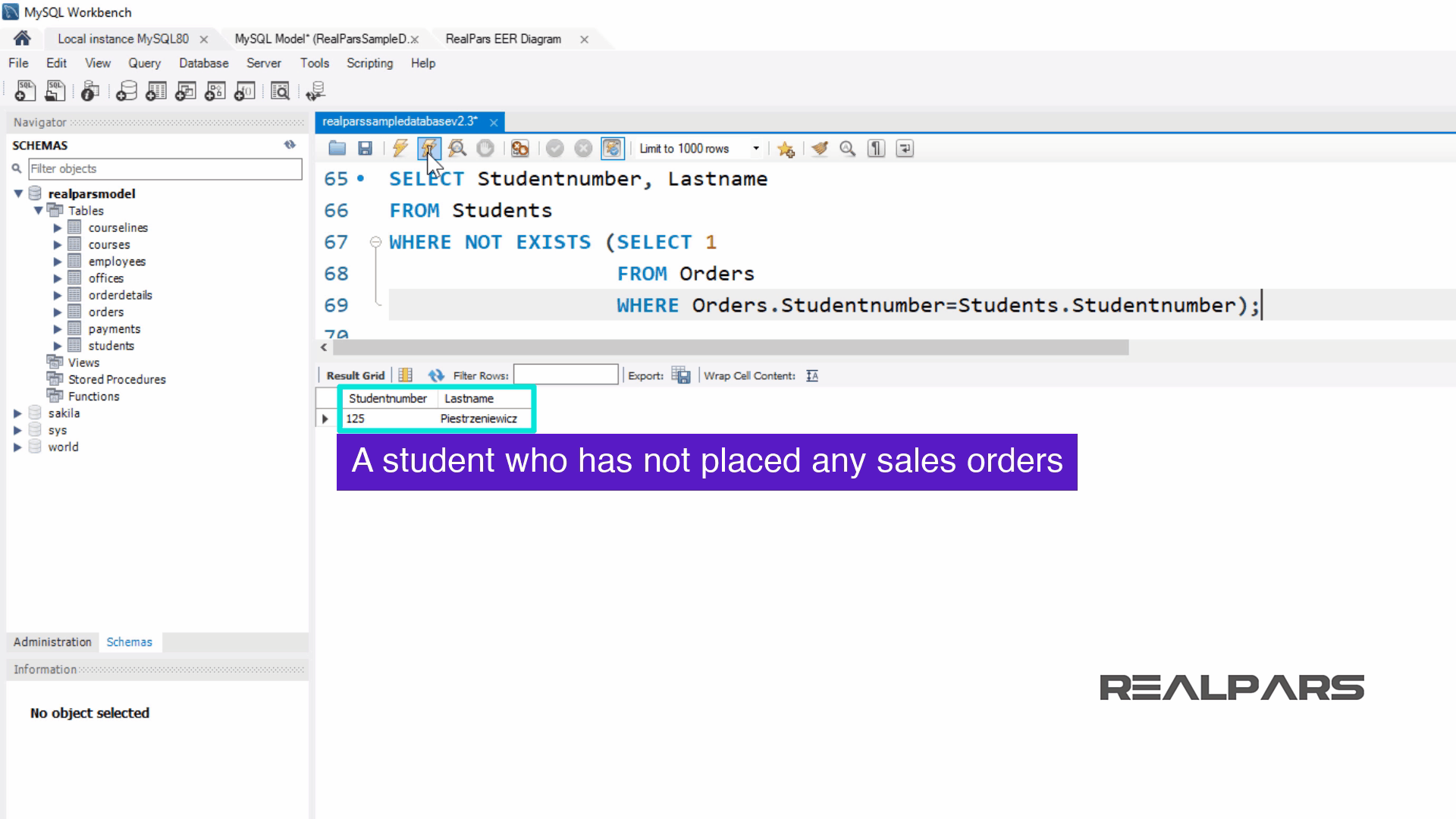Export recordset to external file icon
This screenshot has height=819, width=1456.
(680, 375)
